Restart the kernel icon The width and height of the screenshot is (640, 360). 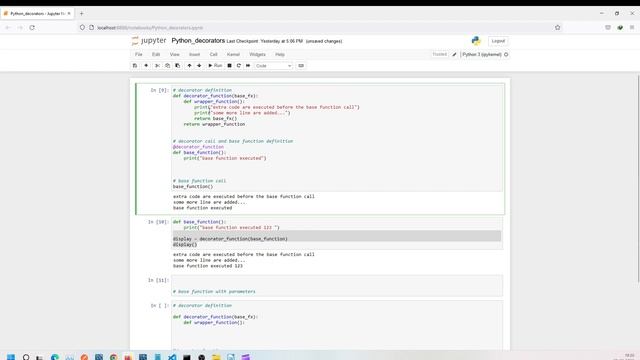tap(239, 66)
